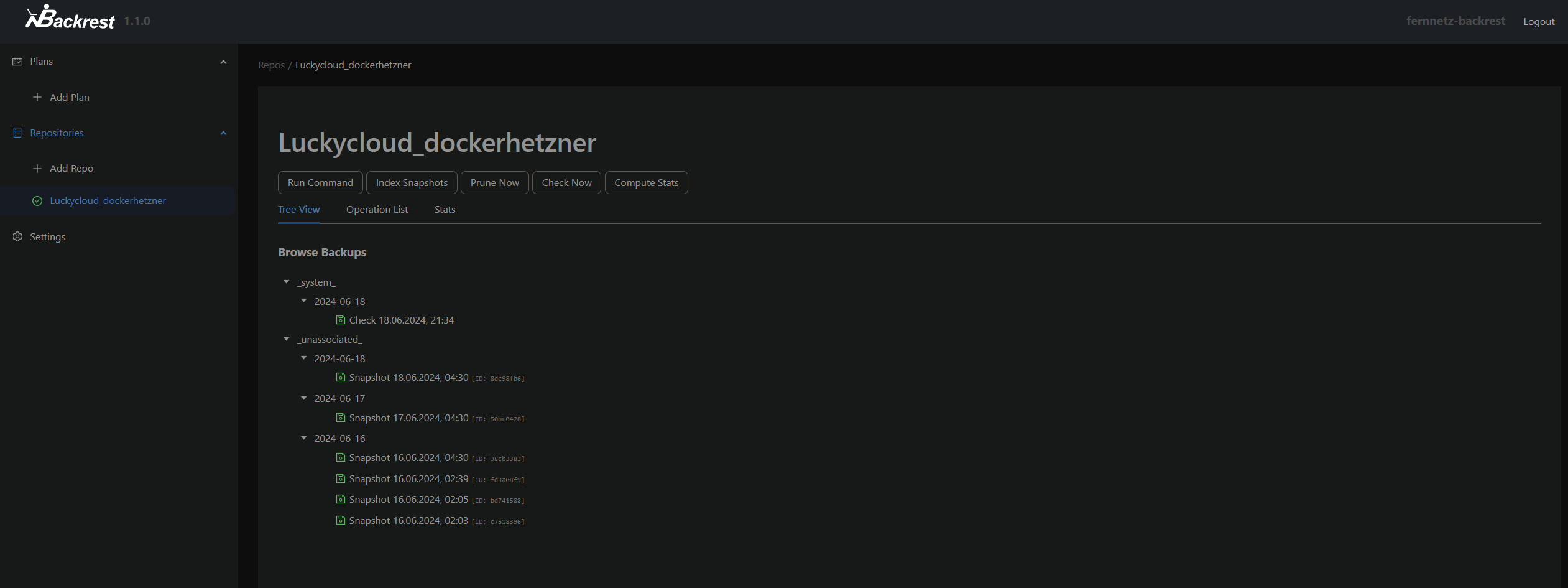Click the Check Now button
1568x588 pixels.
click(566, 183)
